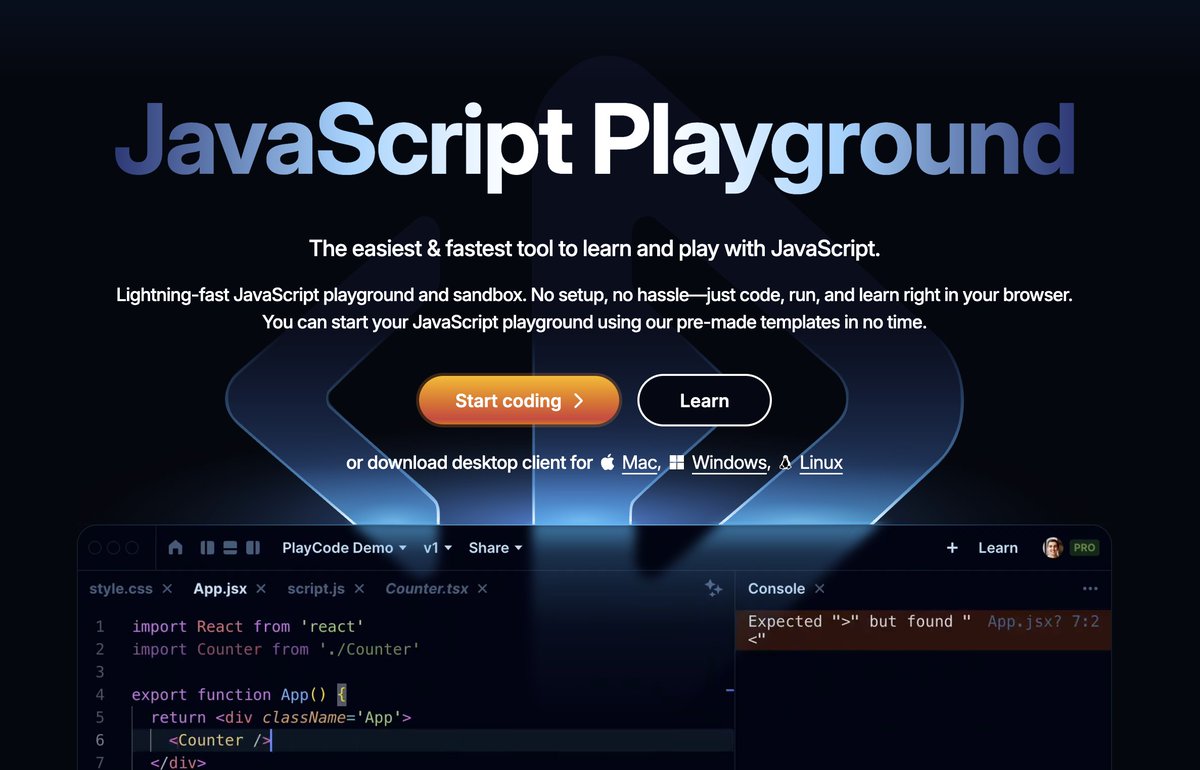
Task: Close the style.css tab
Action: (x=167, y=589)
